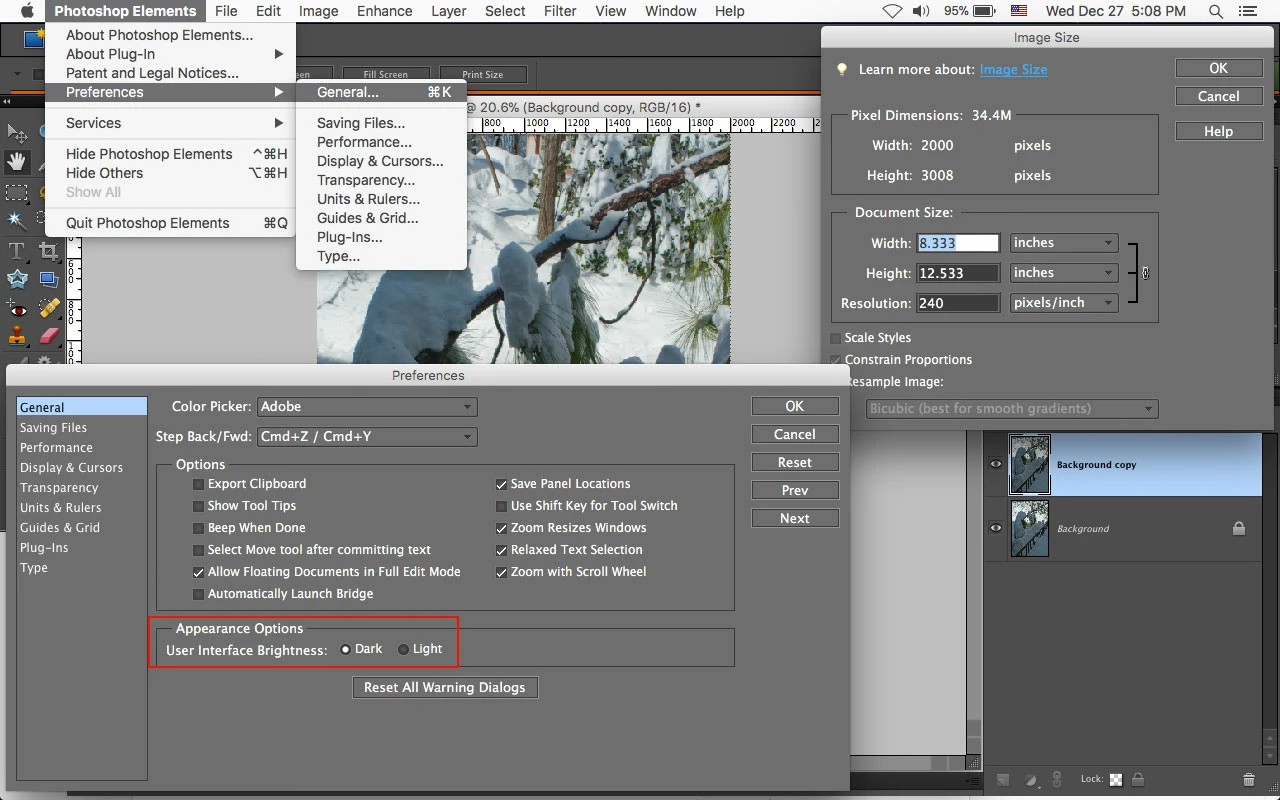Click the create new layer icon

pyautogui.click(x=1003, y=780)
